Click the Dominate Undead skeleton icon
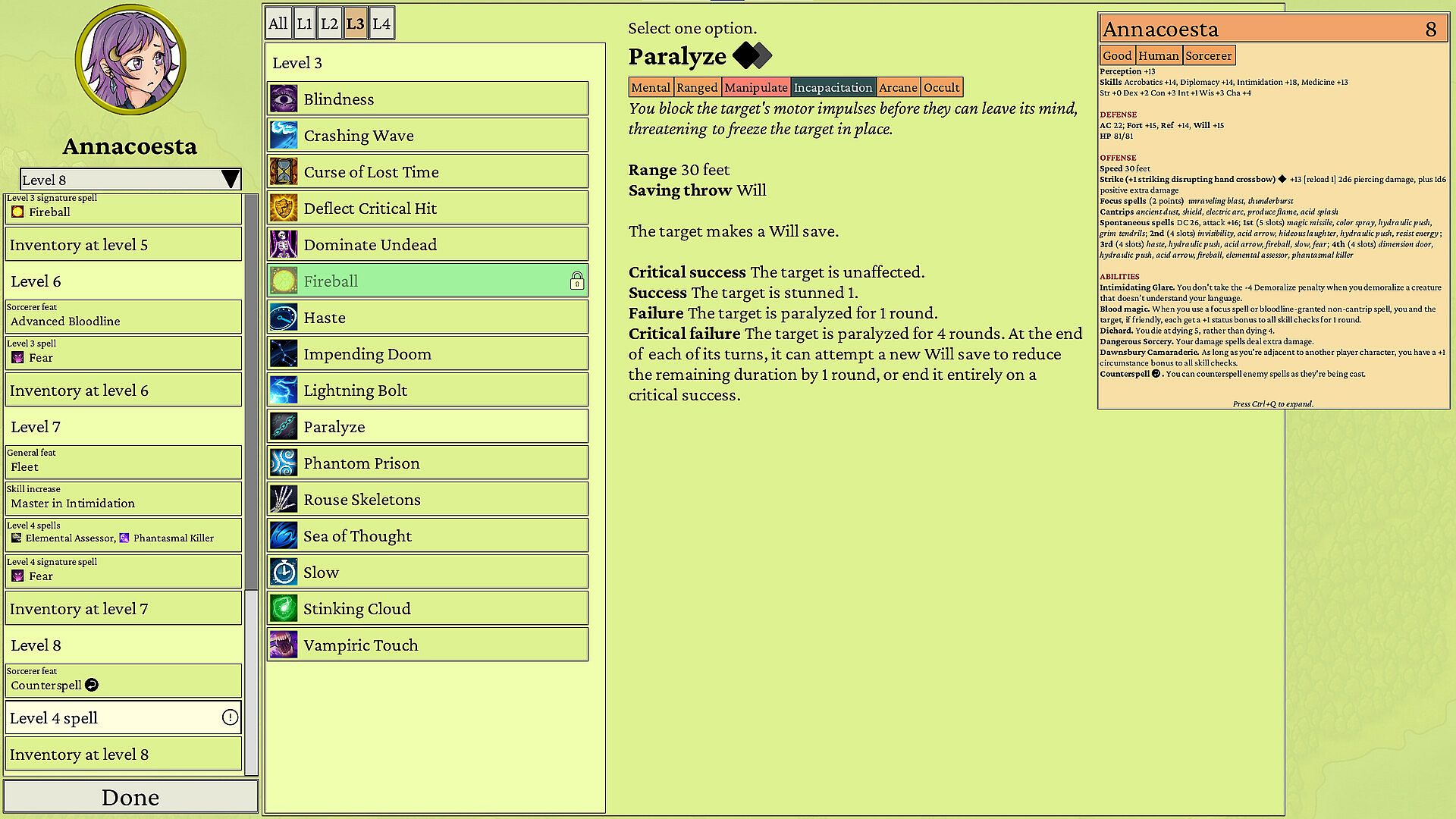Screen dimensions: 1456x819 pyautogui.click(x=284, y=245)
